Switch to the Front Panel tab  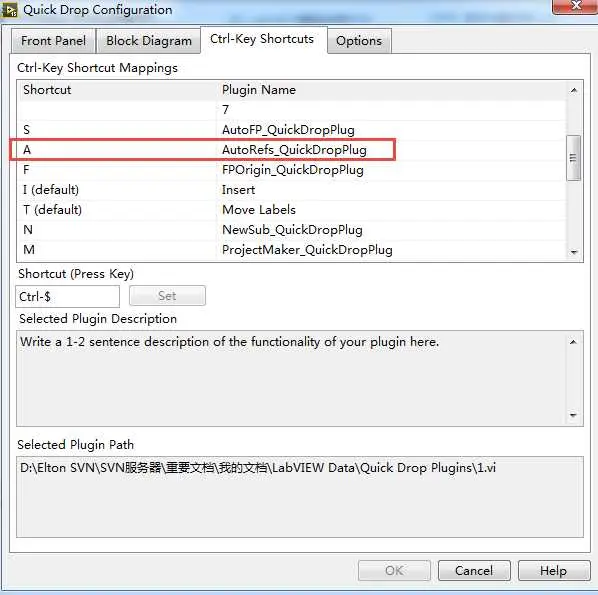click(53, 41)
